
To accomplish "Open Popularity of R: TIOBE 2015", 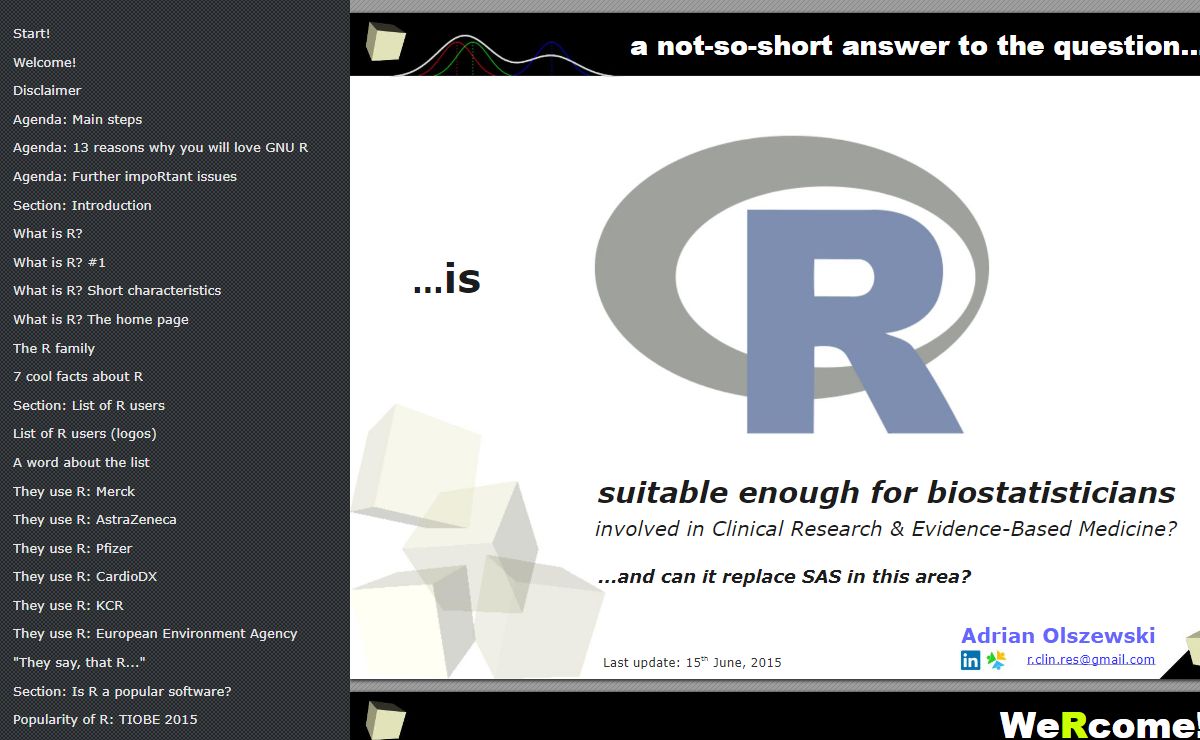I will tap(105, 719).
